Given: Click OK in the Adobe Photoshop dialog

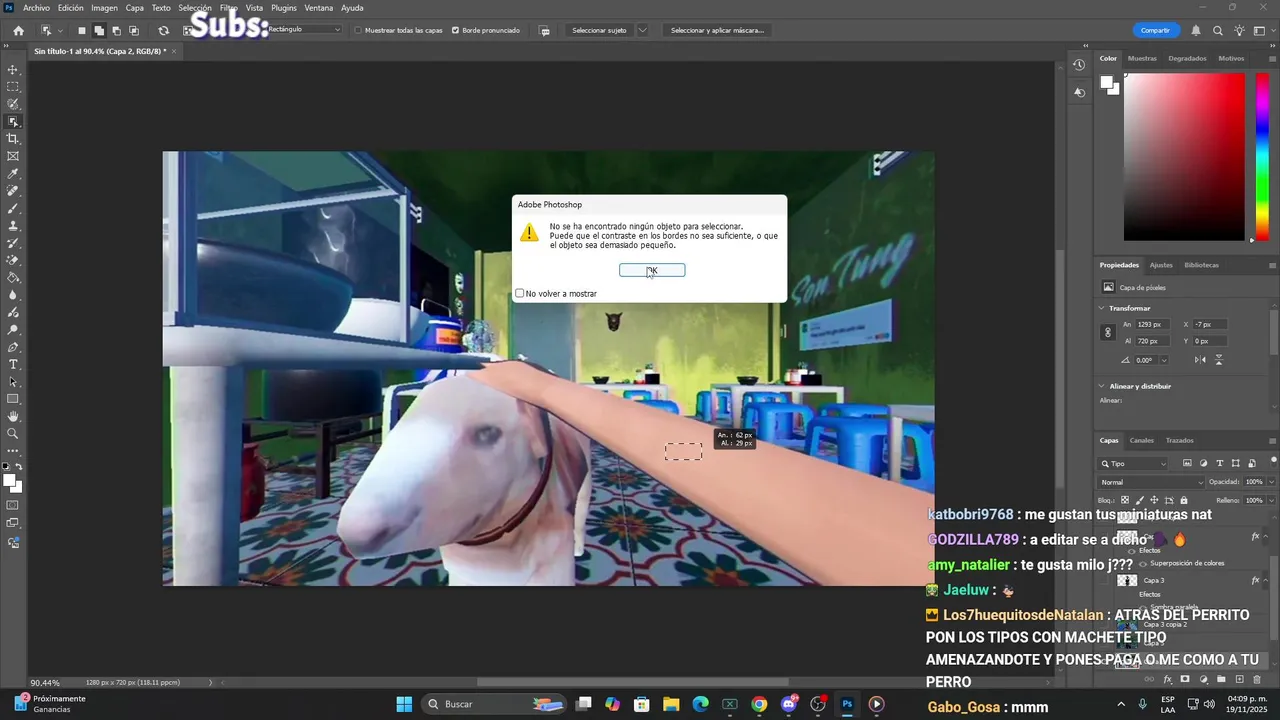Looking at the screenshot, I should click(652, 270).
